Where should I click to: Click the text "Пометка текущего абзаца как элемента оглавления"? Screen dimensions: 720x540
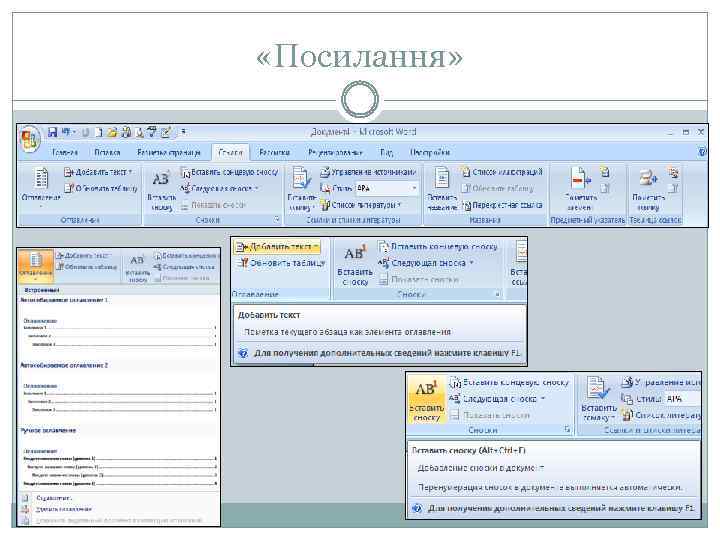click(x=347, y=332)
